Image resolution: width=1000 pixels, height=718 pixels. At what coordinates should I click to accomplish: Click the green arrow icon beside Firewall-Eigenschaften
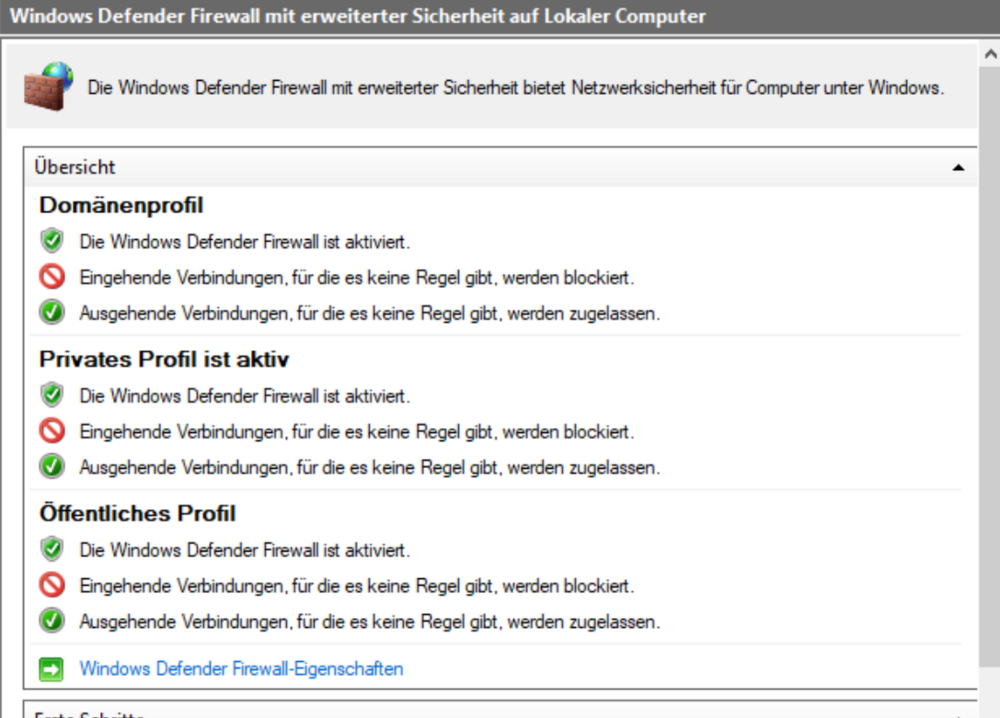51,668
